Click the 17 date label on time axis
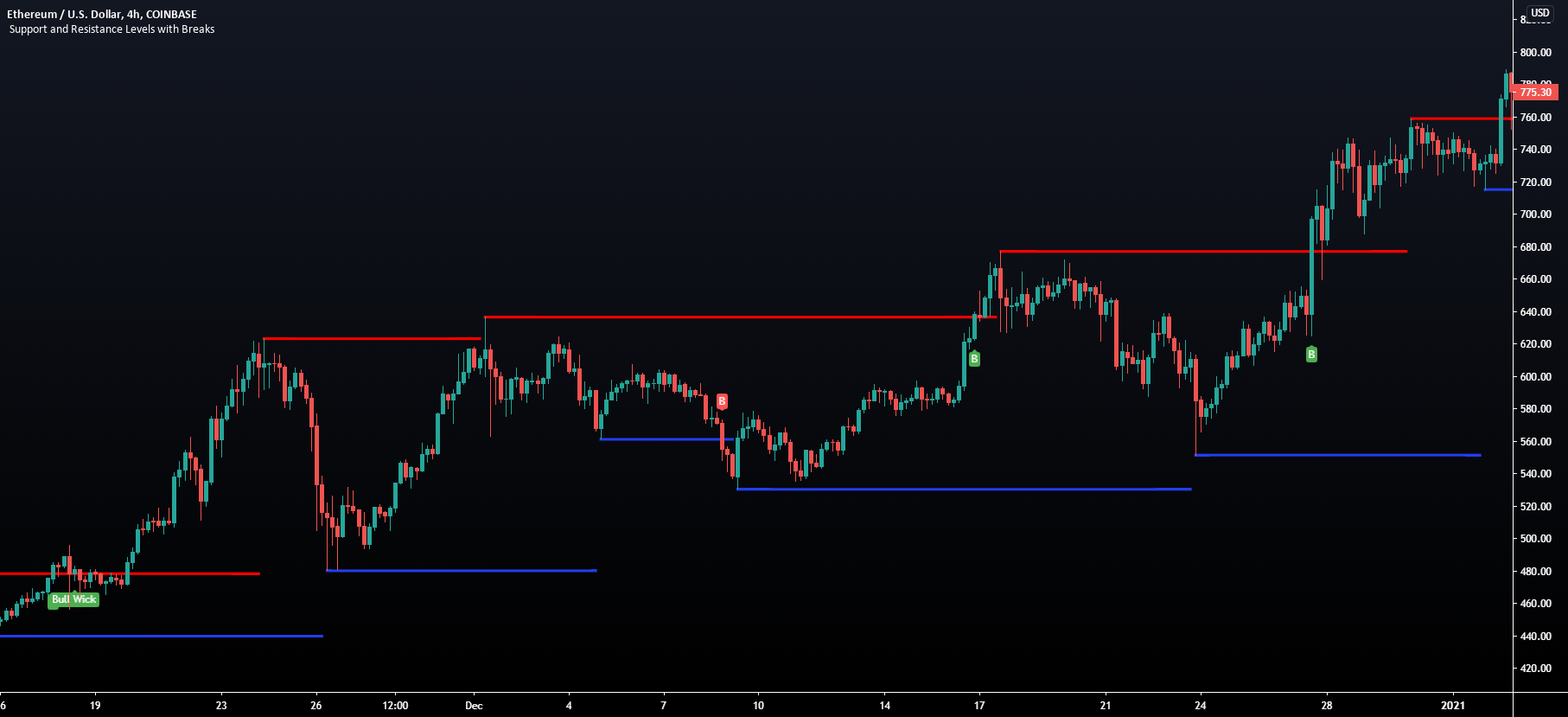 click(979, 706)
